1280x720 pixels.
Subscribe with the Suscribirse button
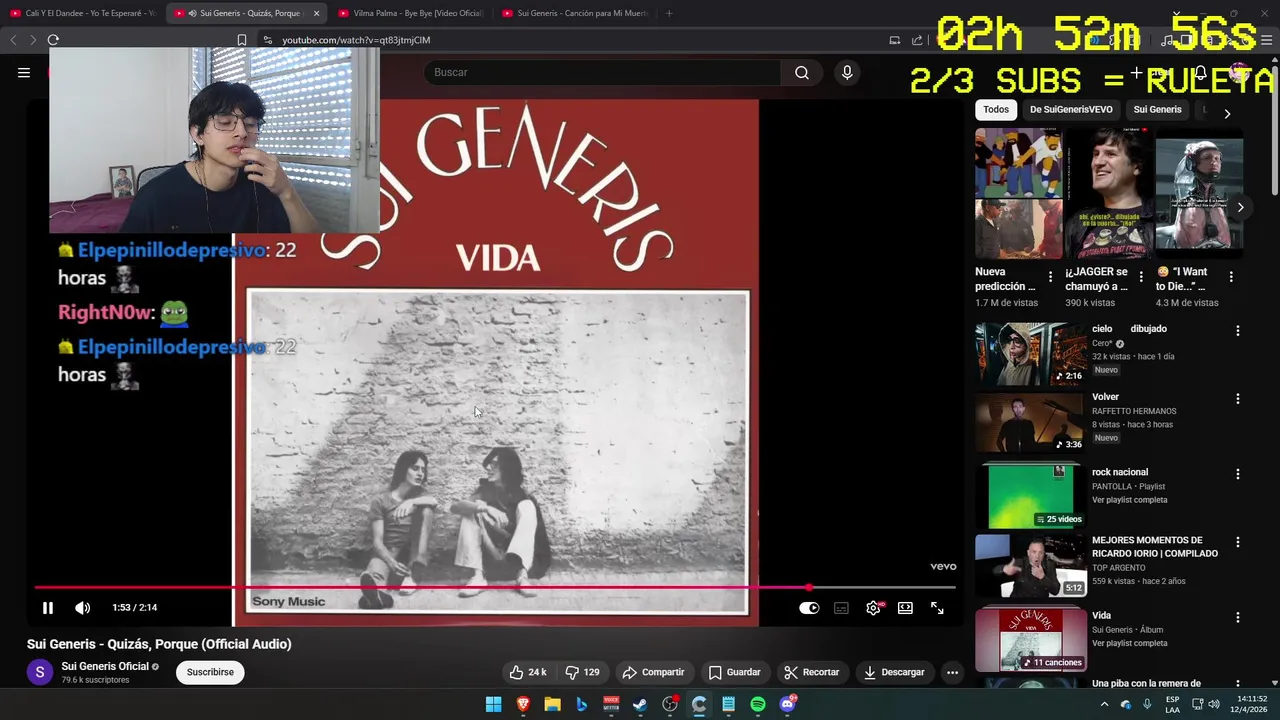click(210, 672)
